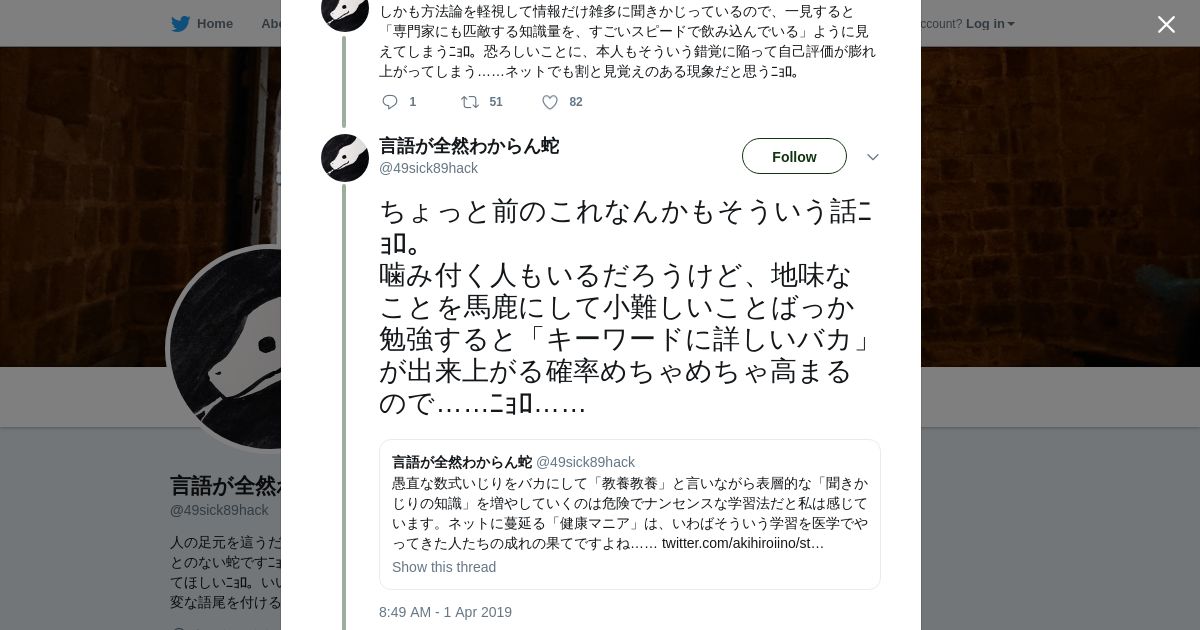Open the Log in dropdown
The width and height of the screenshot is (1200, 630).
tap(989, 24)
